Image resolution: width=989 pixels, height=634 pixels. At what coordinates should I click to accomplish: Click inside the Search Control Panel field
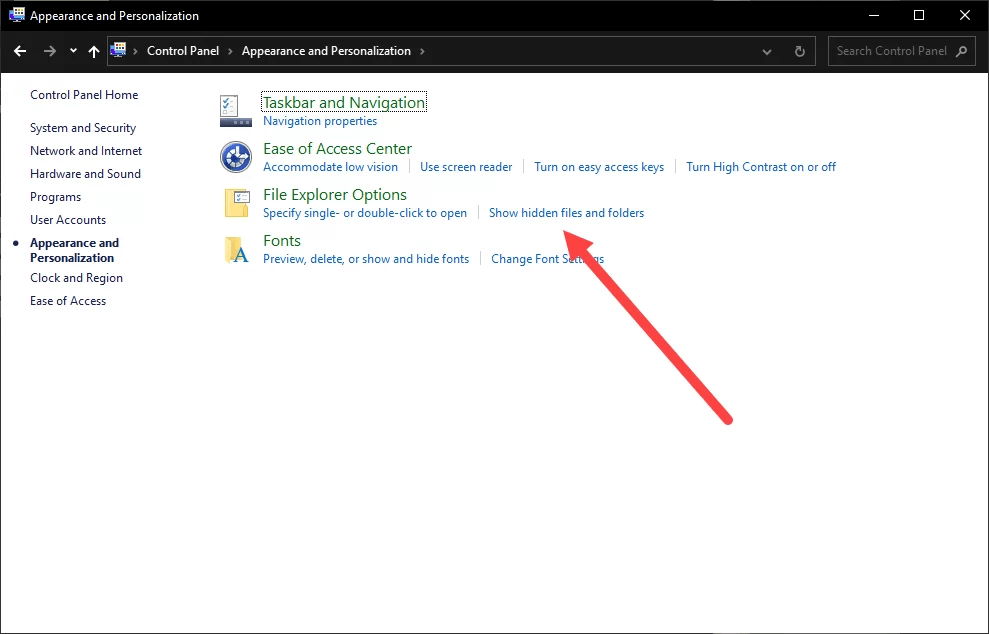coord(890,50)
